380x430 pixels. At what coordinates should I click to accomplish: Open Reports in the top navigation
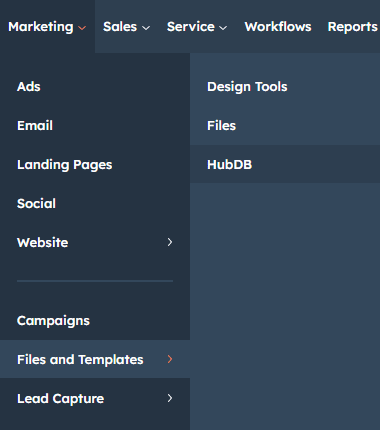point(352,27)
